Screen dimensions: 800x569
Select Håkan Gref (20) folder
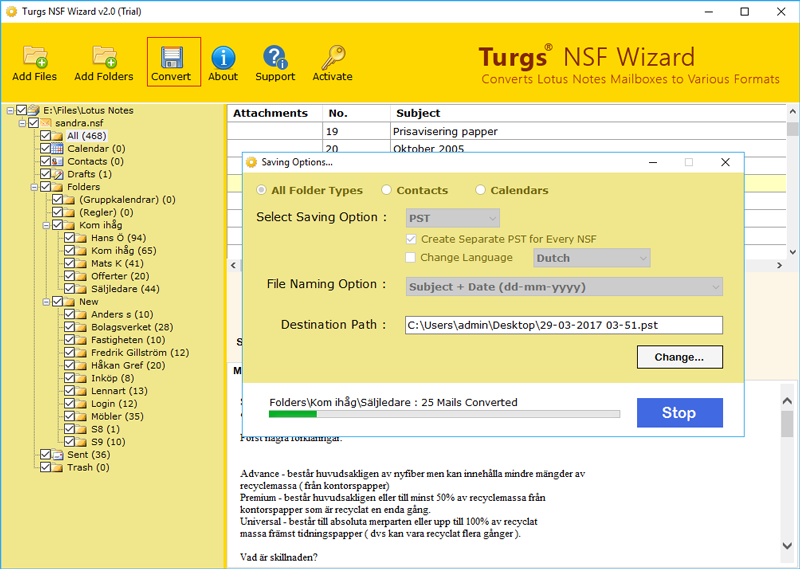click(x=128, y=365)
